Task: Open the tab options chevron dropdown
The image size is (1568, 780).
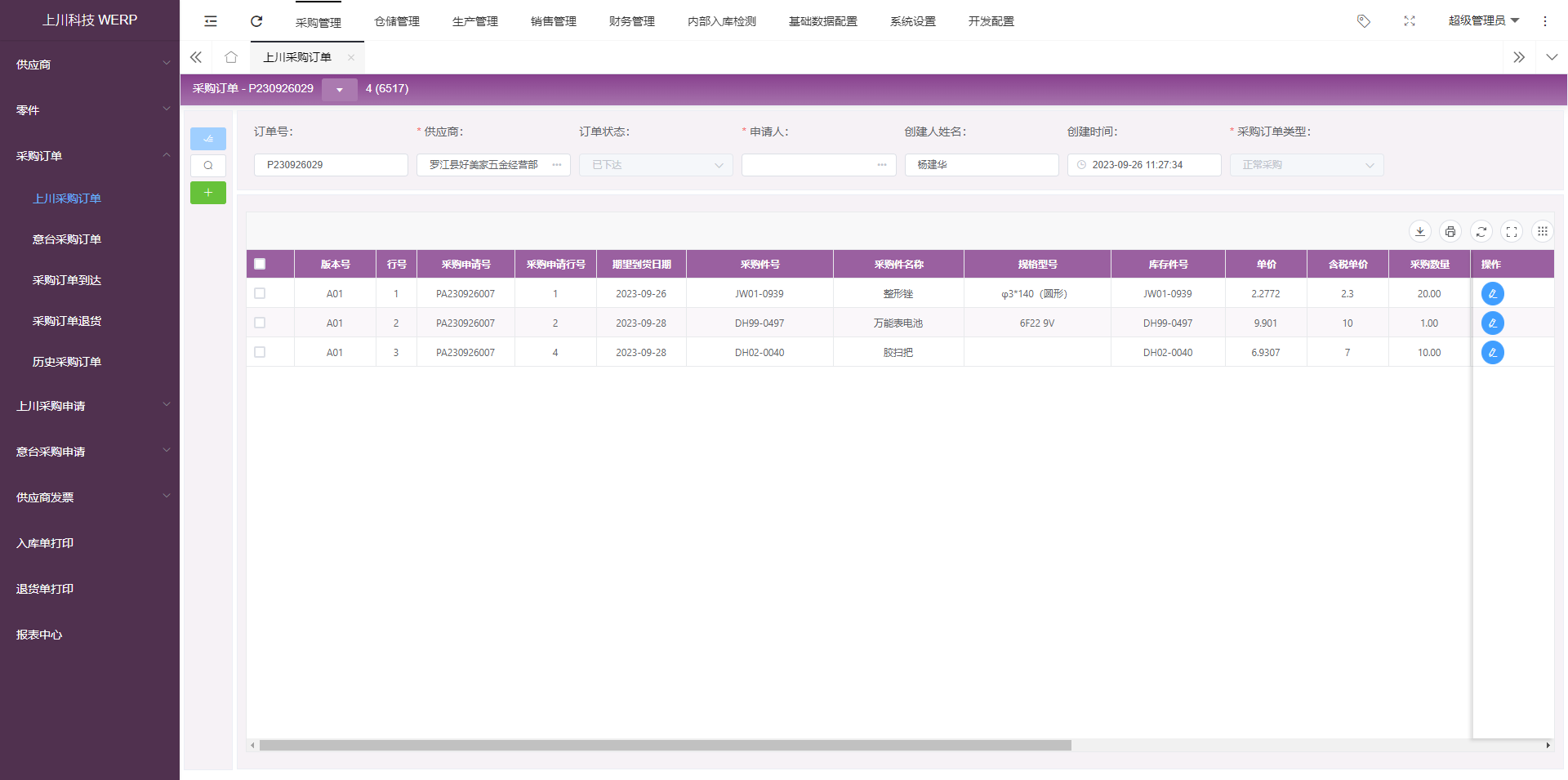Action: point(1552,57)
